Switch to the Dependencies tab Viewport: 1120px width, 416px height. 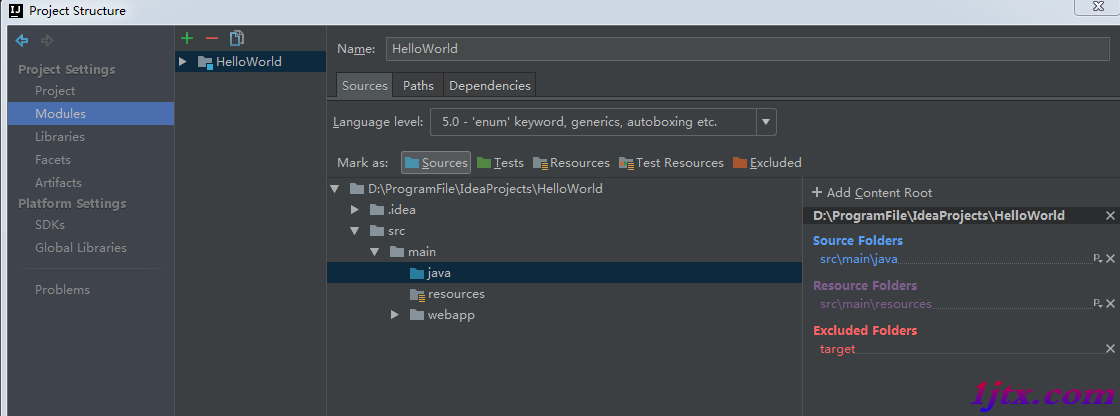click(489, 86)
